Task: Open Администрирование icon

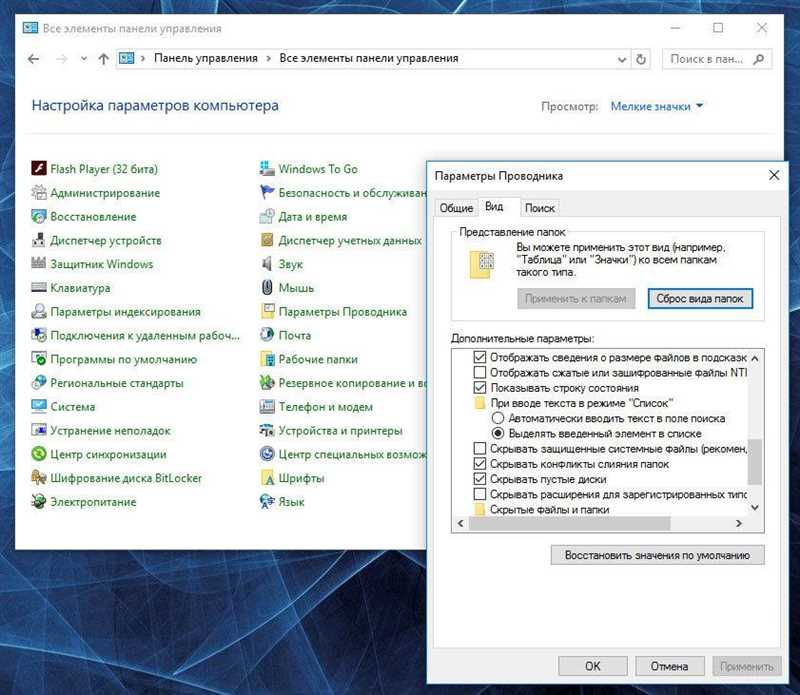Action: [x=39, y=192]
